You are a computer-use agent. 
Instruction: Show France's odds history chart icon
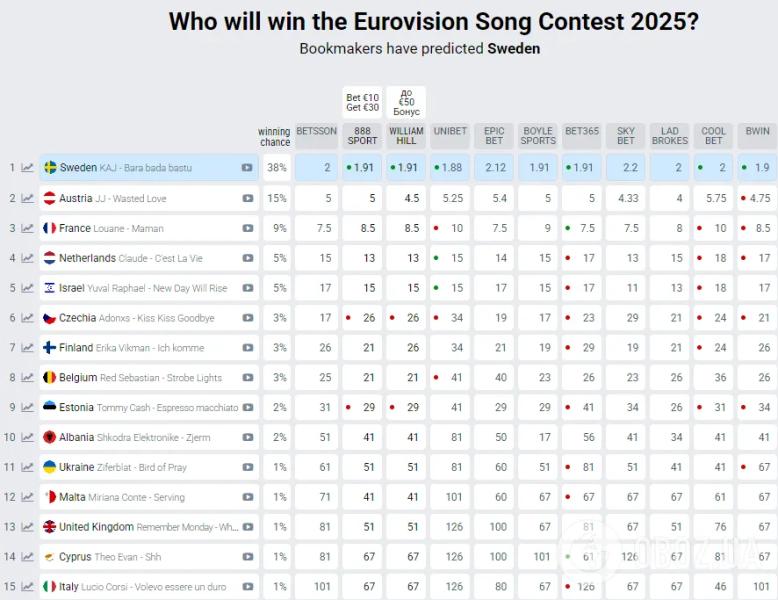27,228
